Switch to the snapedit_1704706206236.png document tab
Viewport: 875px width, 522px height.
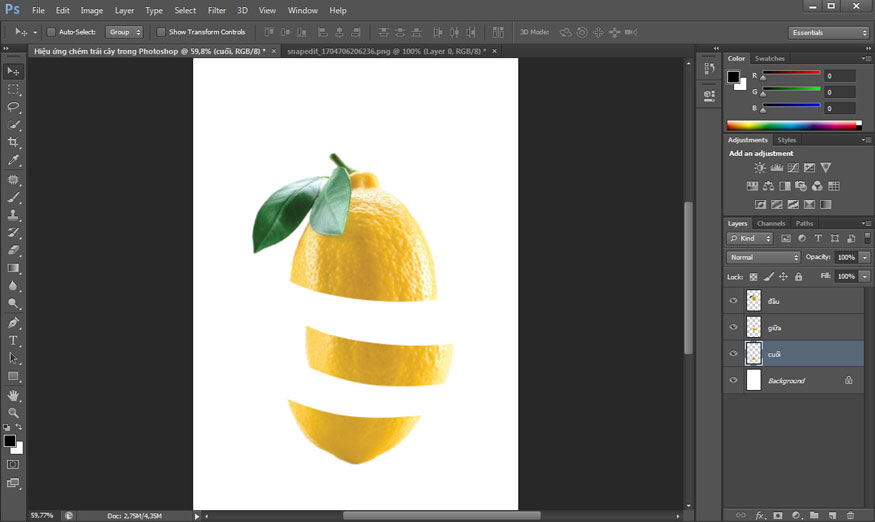tap(387, 51)
